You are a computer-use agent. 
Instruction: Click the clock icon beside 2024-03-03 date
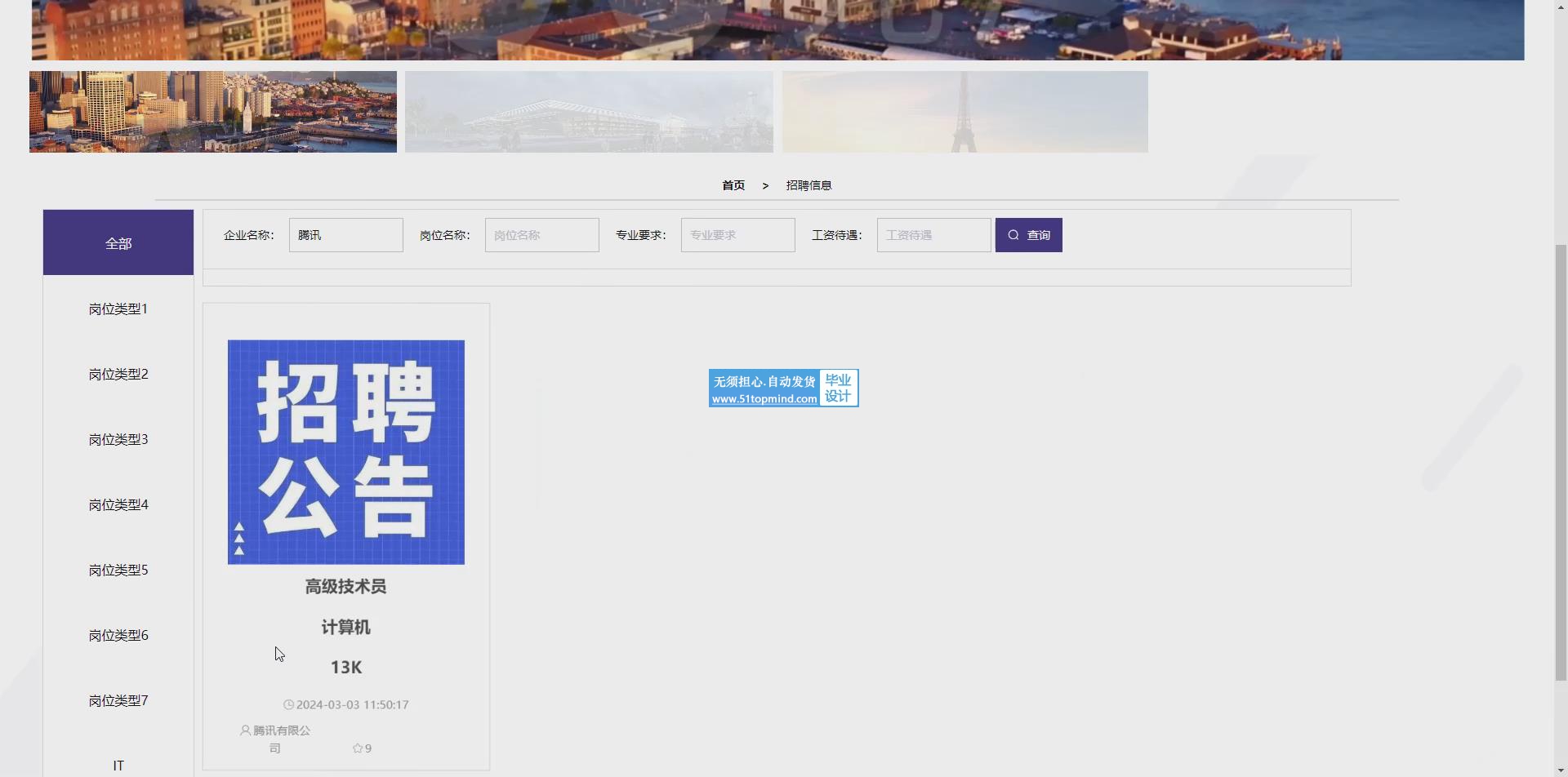point(288,704)
